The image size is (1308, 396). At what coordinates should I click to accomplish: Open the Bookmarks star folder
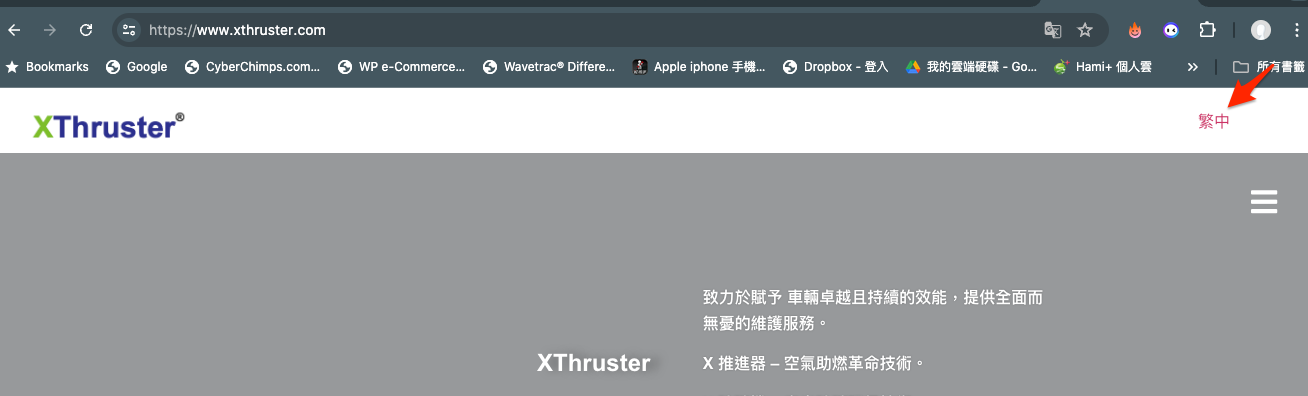point(47,67)
